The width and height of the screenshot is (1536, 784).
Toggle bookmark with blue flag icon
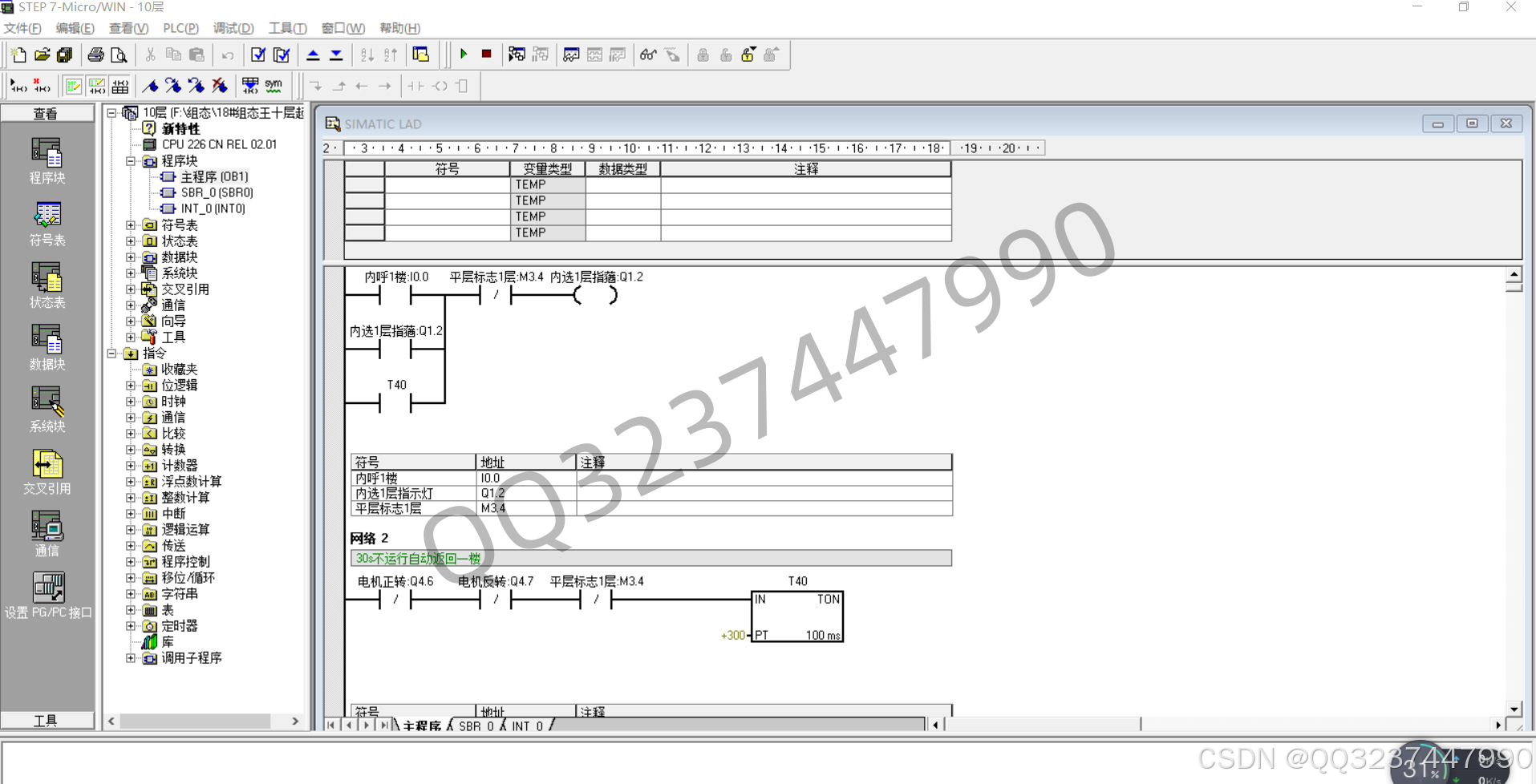click(x=150, y=85)
